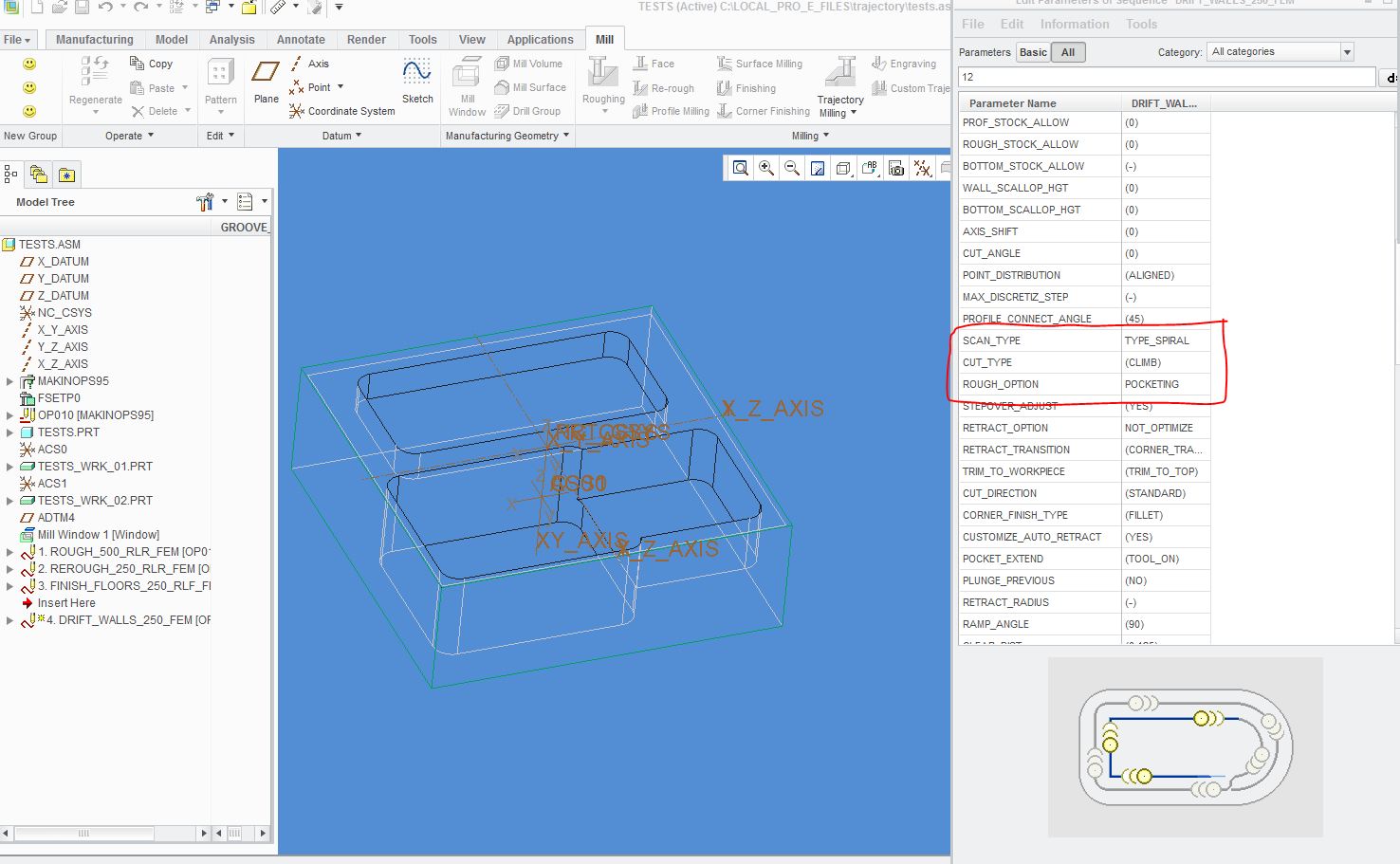Click the Finishing milling icon
The height and width of the screenshot is (864, 1400).
pyautogui.click(x=725, y=88)
